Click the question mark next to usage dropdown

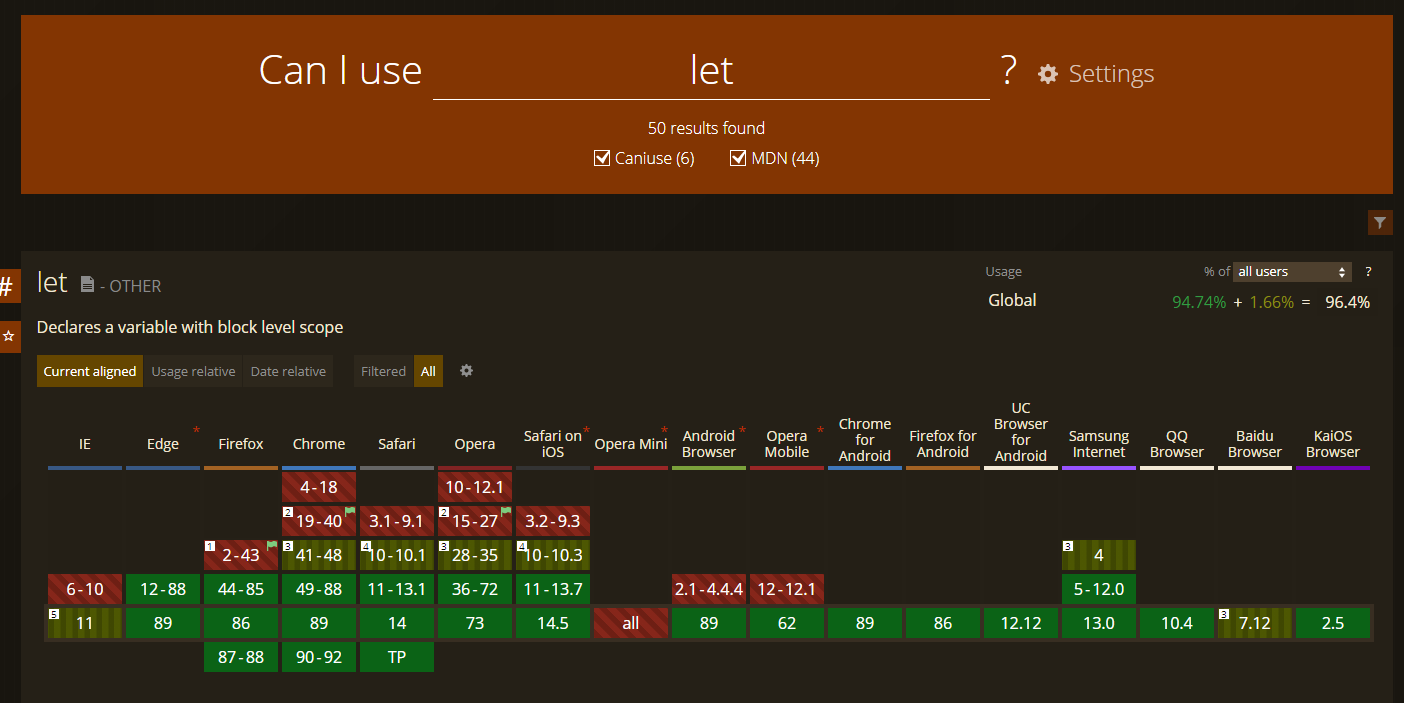[1368, 272]
